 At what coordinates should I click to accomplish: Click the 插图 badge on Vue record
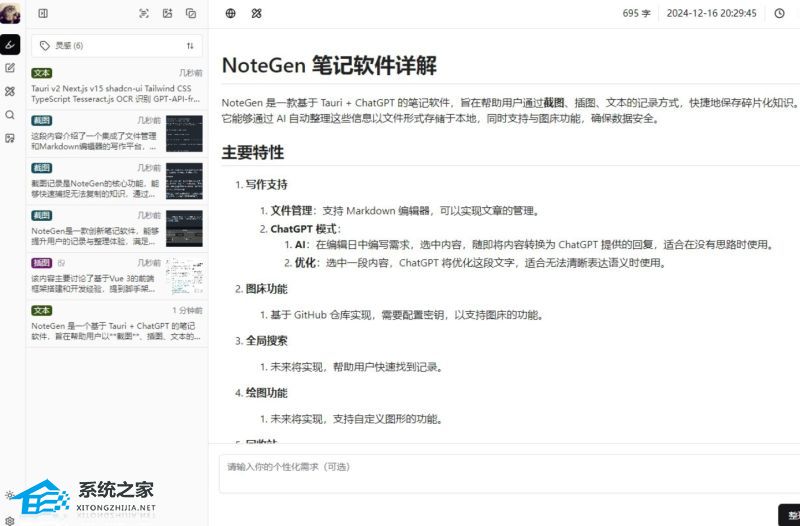coord(41,263)
